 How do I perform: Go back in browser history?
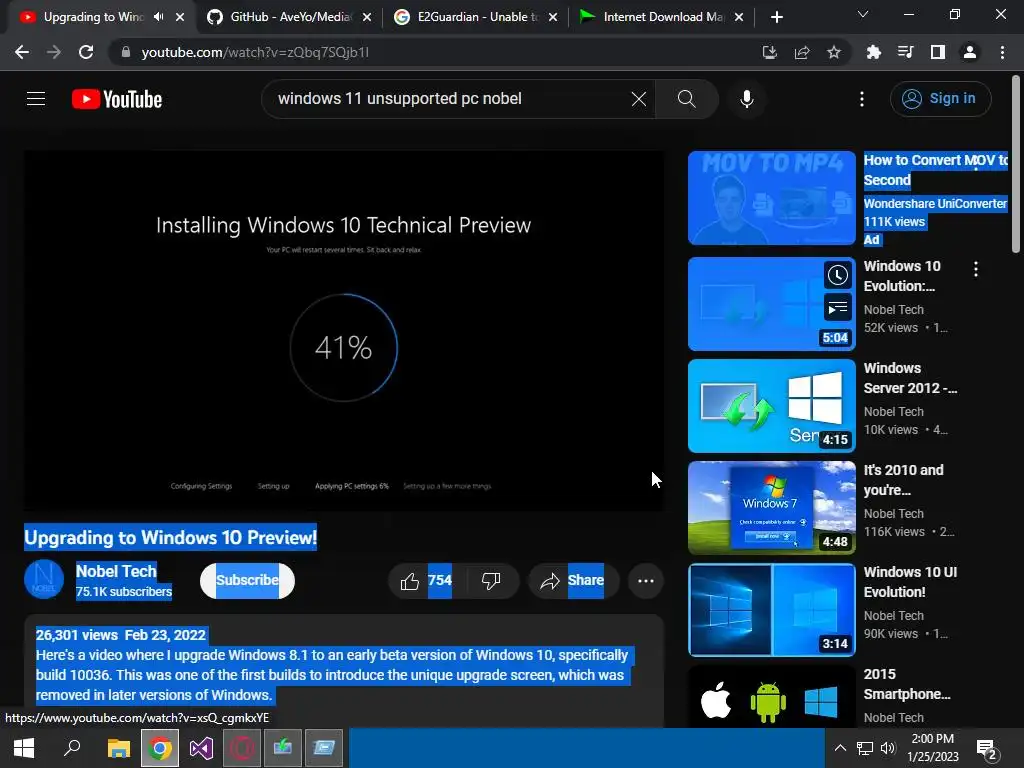22,52
